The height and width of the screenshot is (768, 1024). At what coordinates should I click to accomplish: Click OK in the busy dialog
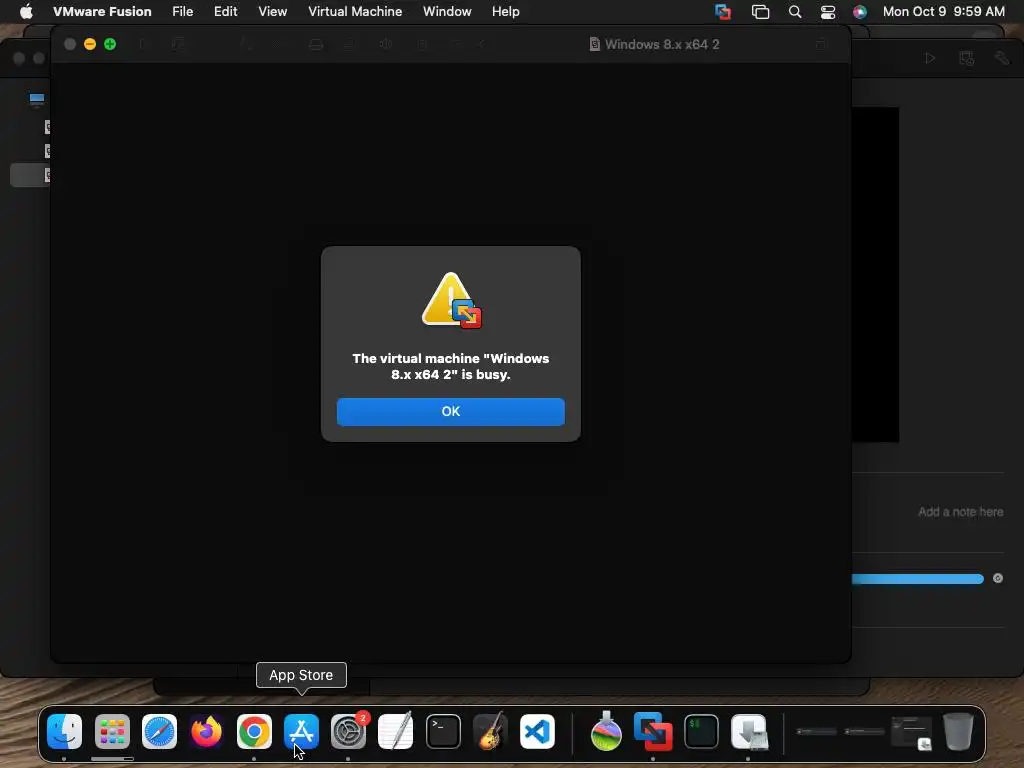pyautogui.click(x=451, y=411)
